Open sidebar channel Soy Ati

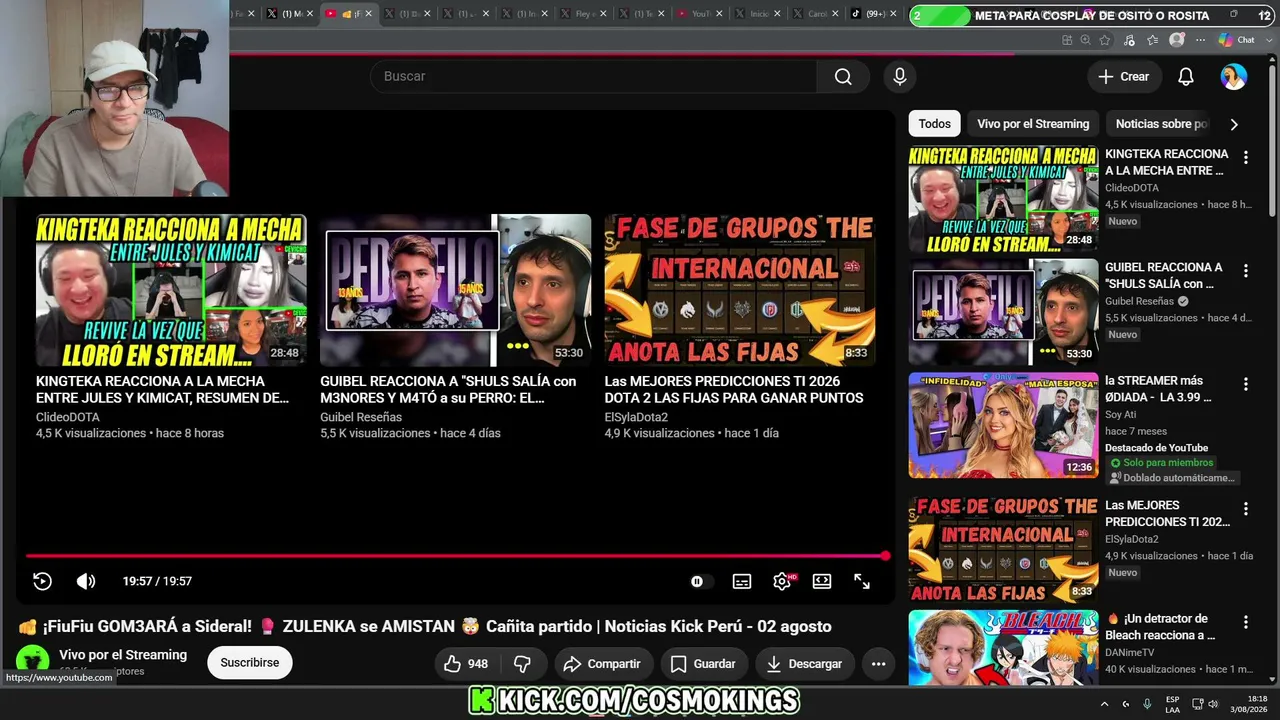click(1121, 414)
